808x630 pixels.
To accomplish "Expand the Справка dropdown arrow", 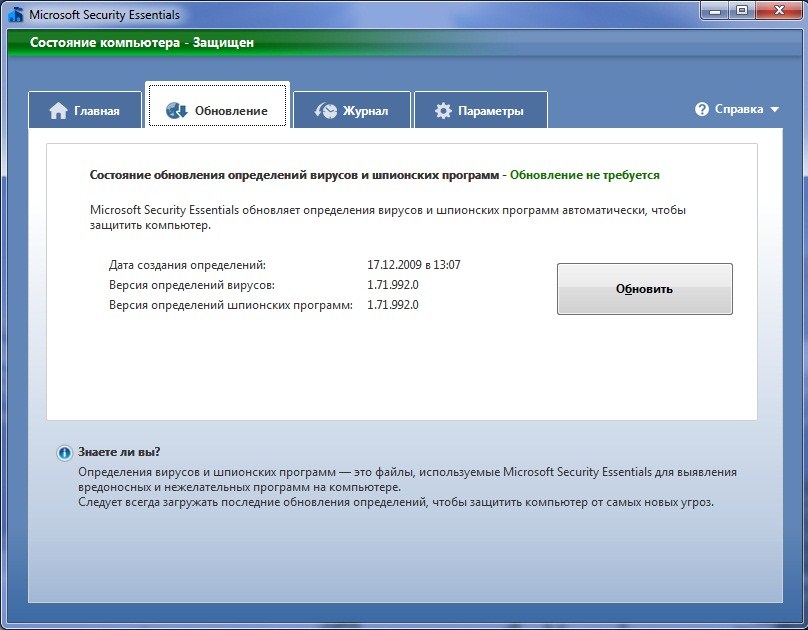I will tap(775, 110).
